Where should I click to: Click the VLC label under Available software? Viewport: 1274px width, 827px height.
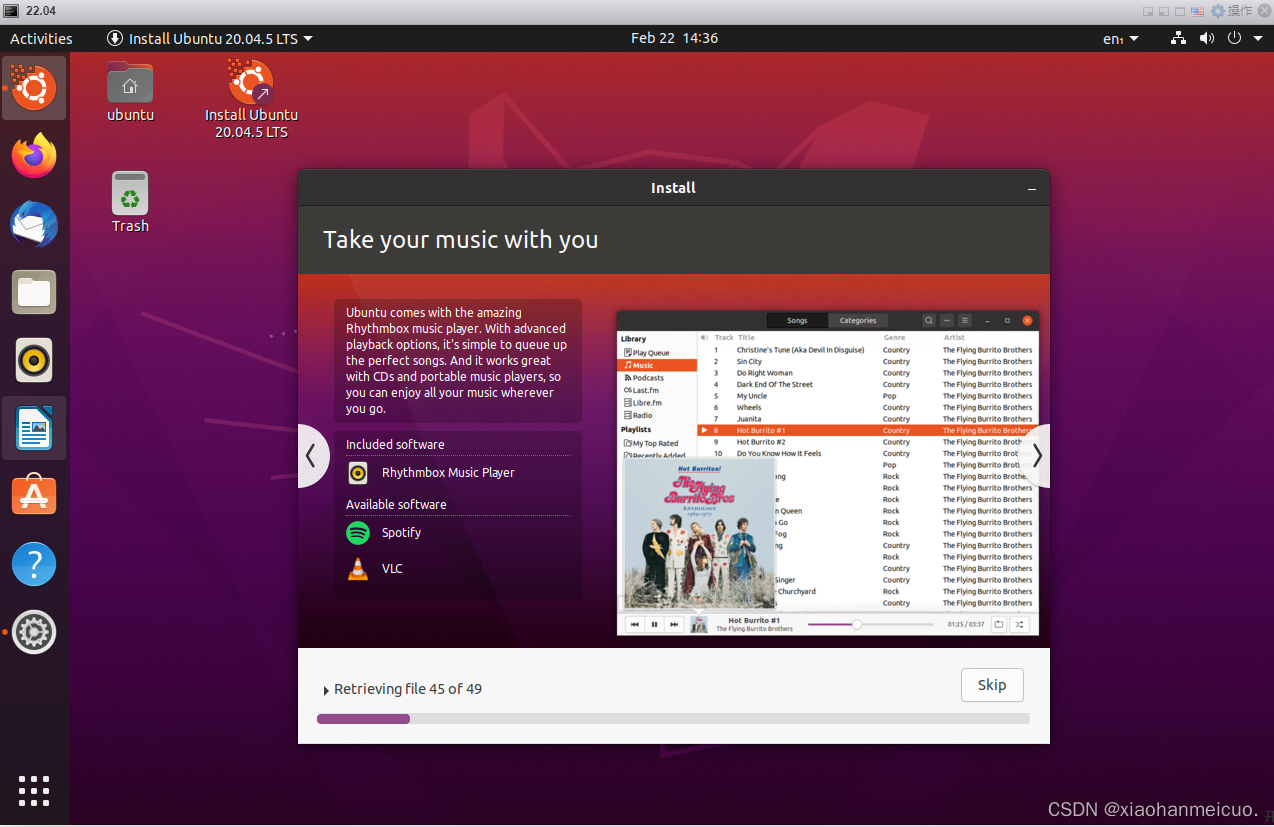(392, 569)
